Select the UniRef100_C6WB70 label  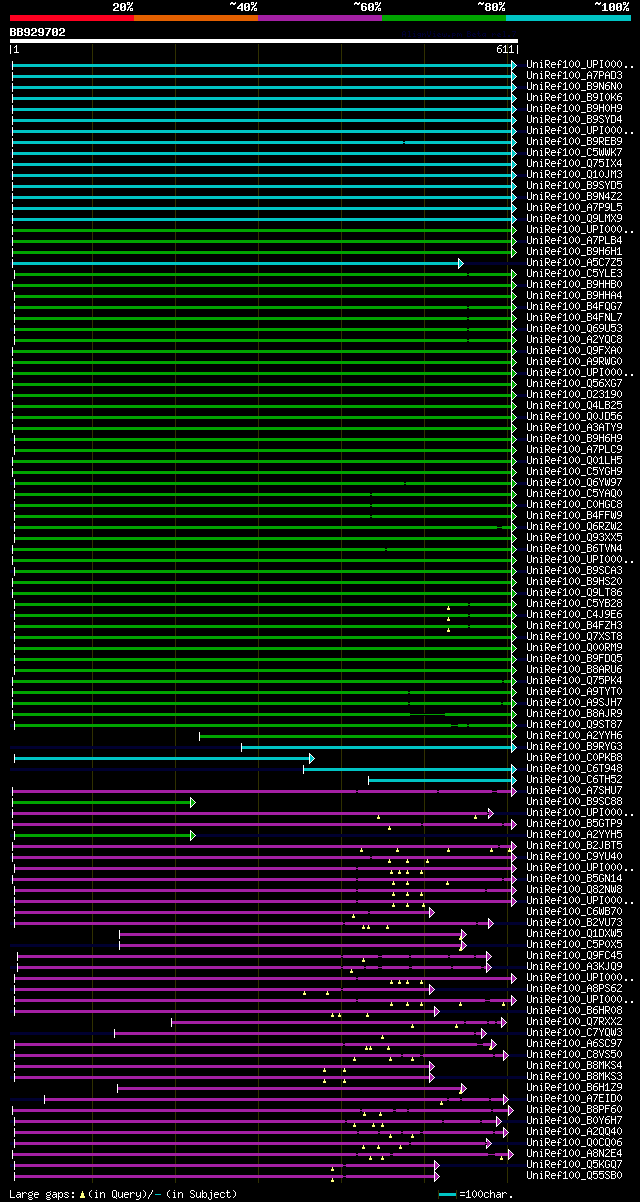tap(575, 911)
